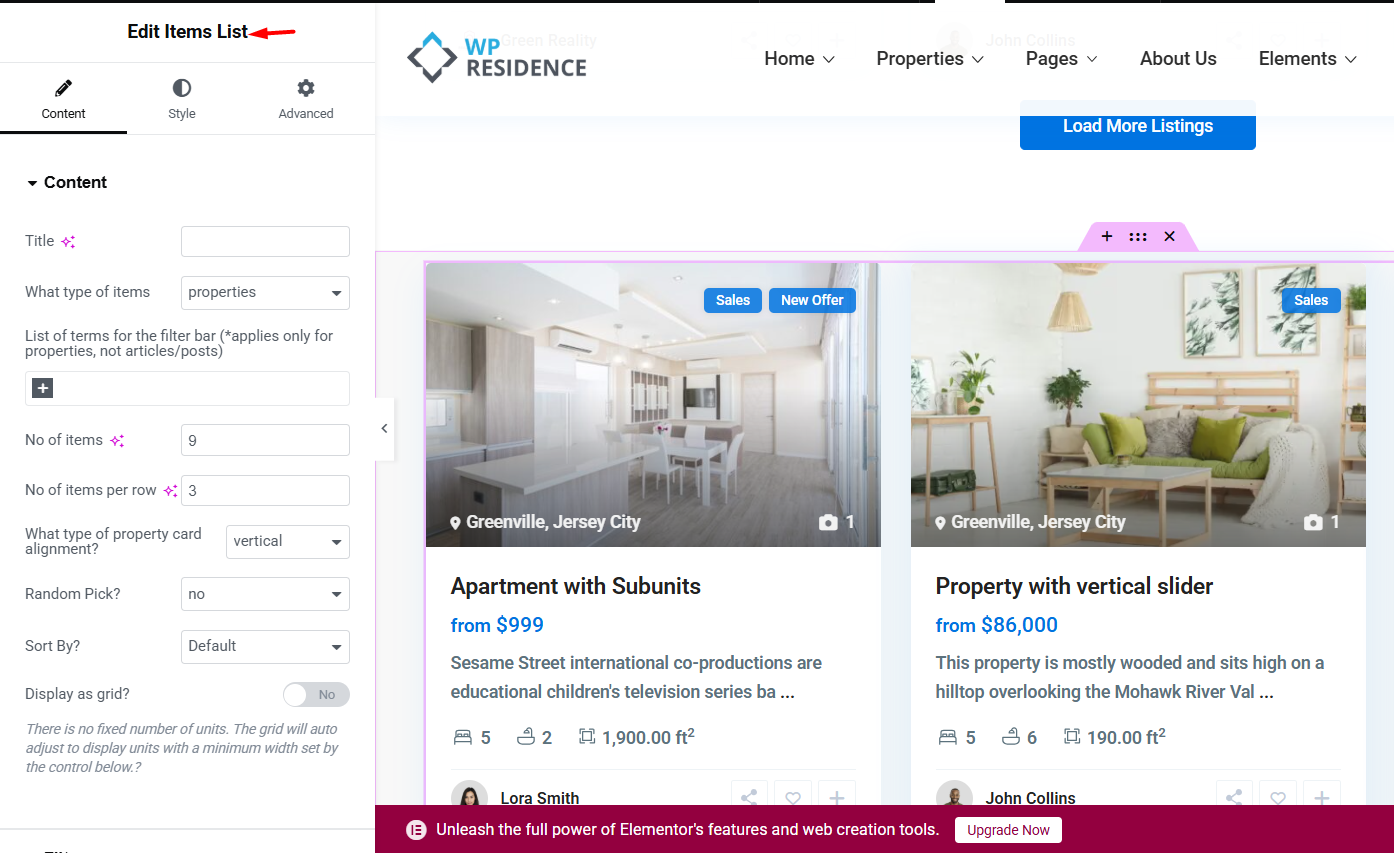Switch to the Advanced tab
Viewport: 1394px width, 853px height.
306,99
